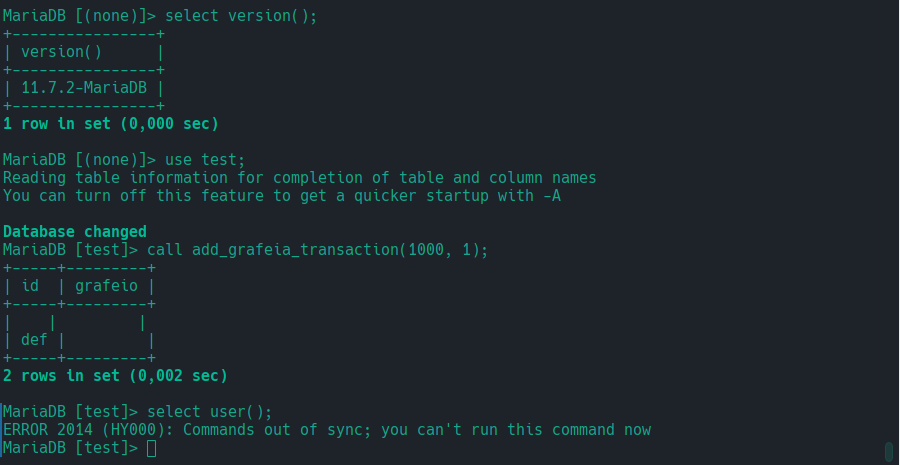The height and width of the screenshot is (465, 900).
Task: Click the terminal cursor block at the prompt
Action: pos(151,448)
